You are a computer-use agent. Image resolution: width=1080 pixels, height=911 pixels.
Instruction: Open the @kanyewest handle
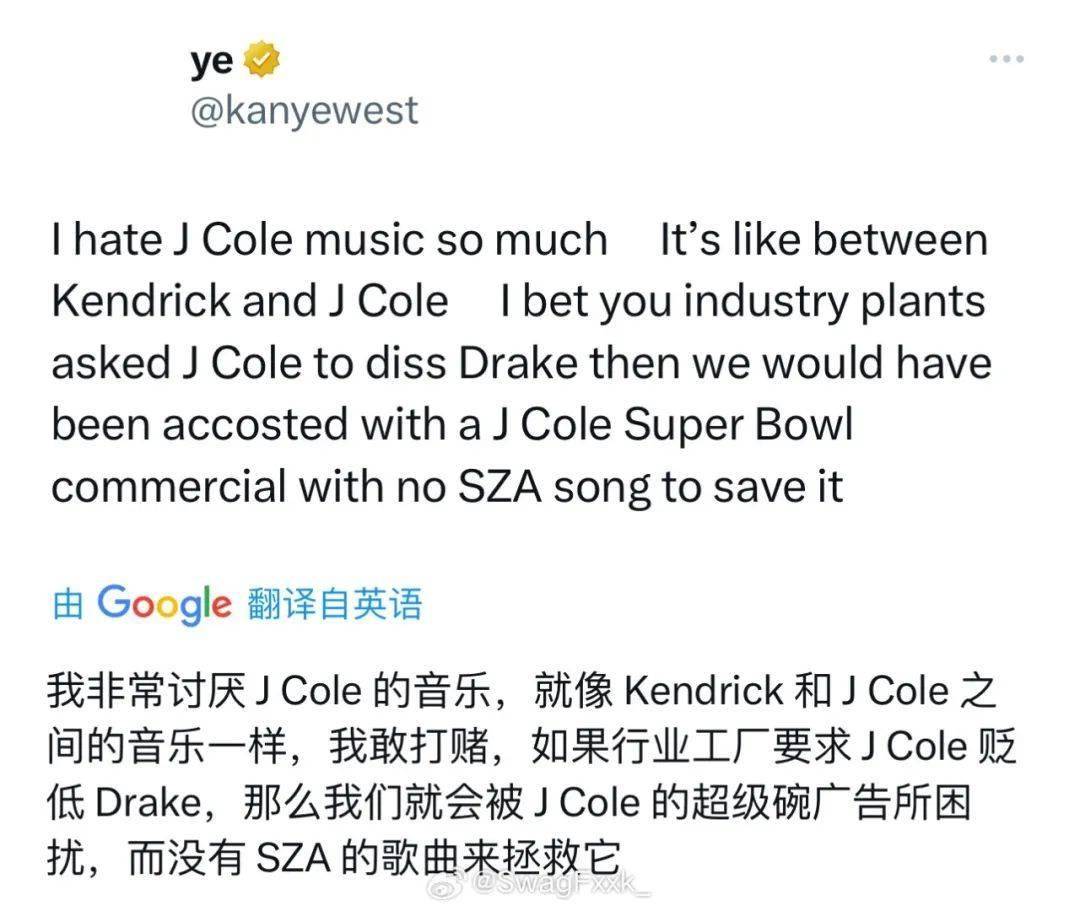pyautogui.click(x=304, y=110)
